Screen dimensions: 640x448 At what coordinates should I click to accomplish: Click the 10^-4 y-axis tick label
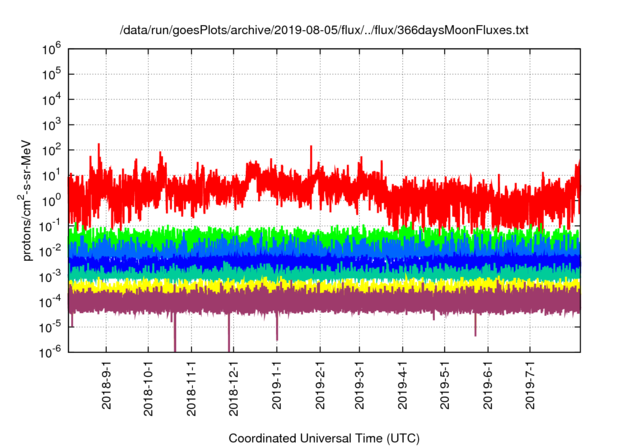(51, 303)
